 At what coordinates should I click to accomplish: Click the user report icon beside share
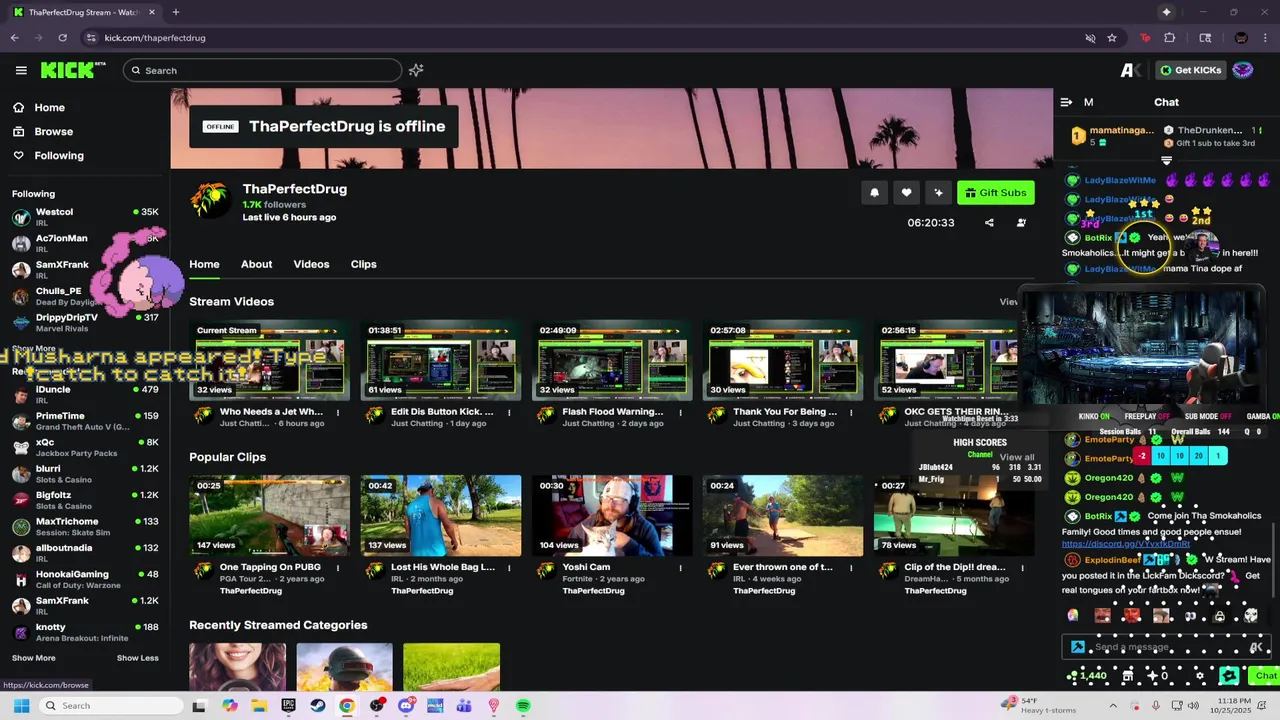pyautogui.click(x=1021, y=223)
